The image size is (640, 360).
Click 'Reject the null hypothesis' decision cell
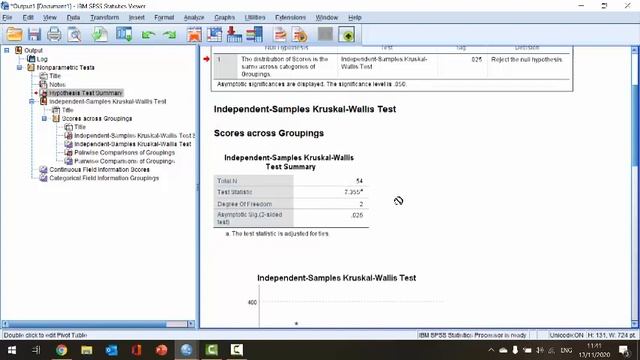[527, 60]
